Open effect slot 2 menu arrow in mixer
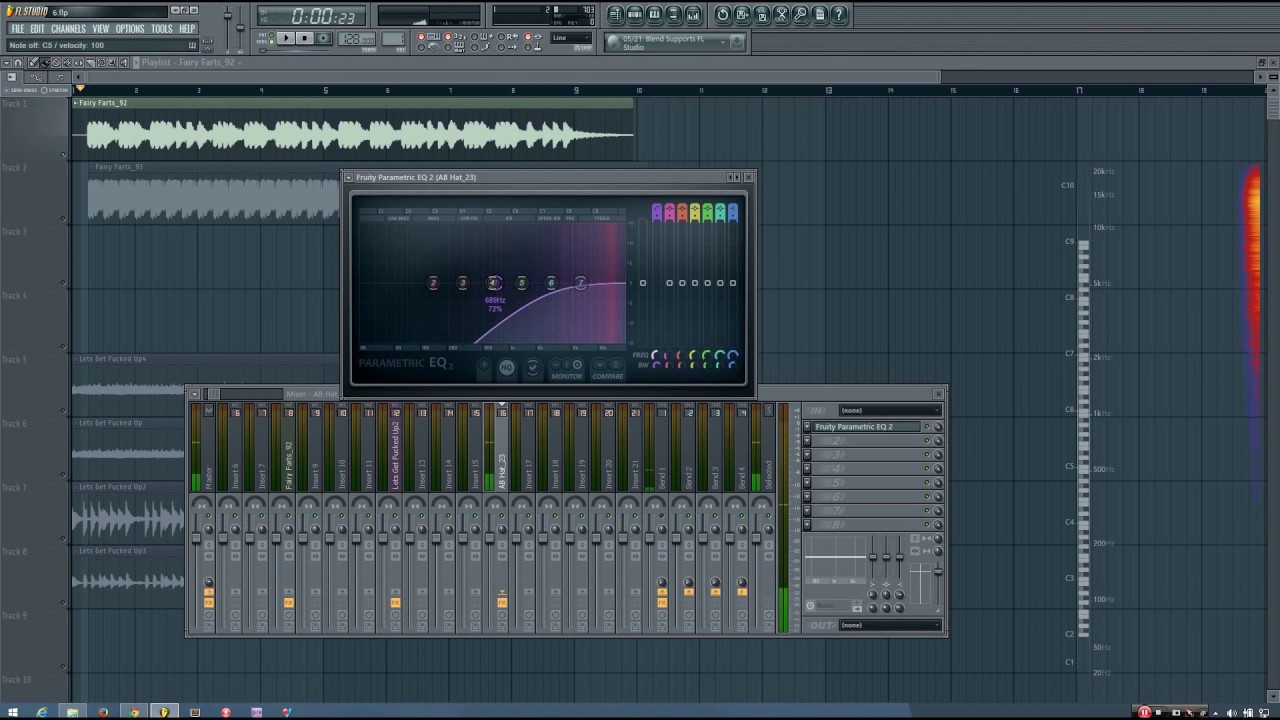This screenshot has width=1280, height=720. (x=807, y=441)
